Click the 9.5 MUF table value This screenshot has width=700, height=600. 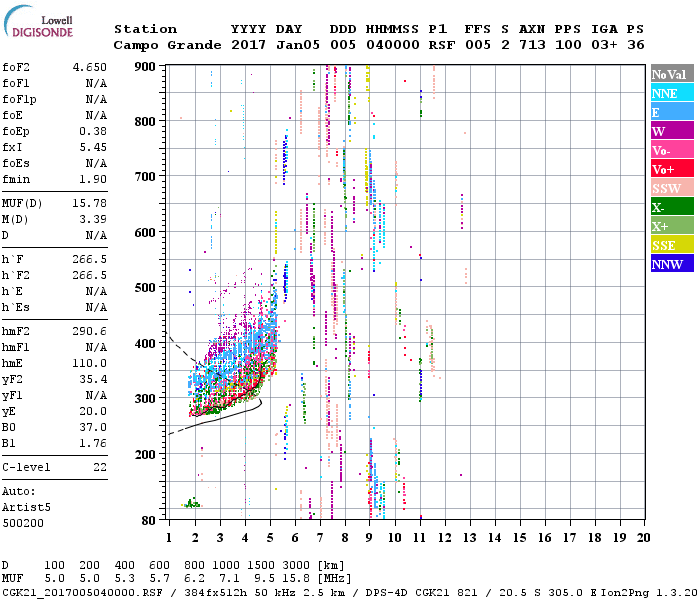click(x=264, y=579)
